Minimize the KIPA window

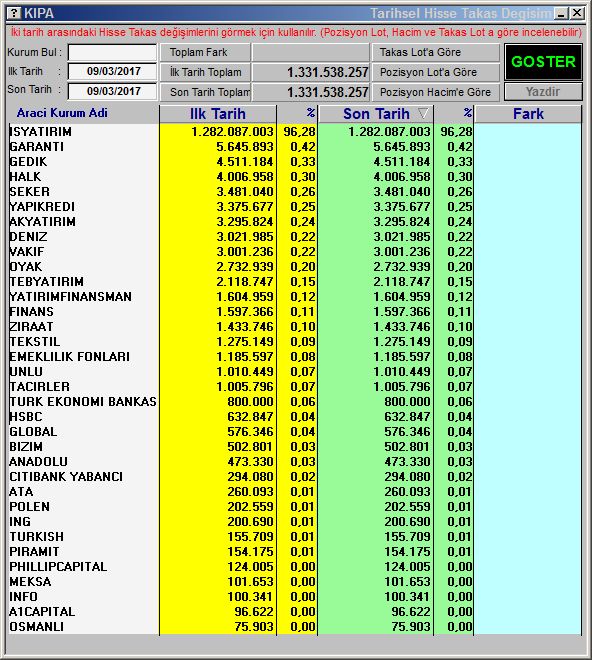(561, 13)
